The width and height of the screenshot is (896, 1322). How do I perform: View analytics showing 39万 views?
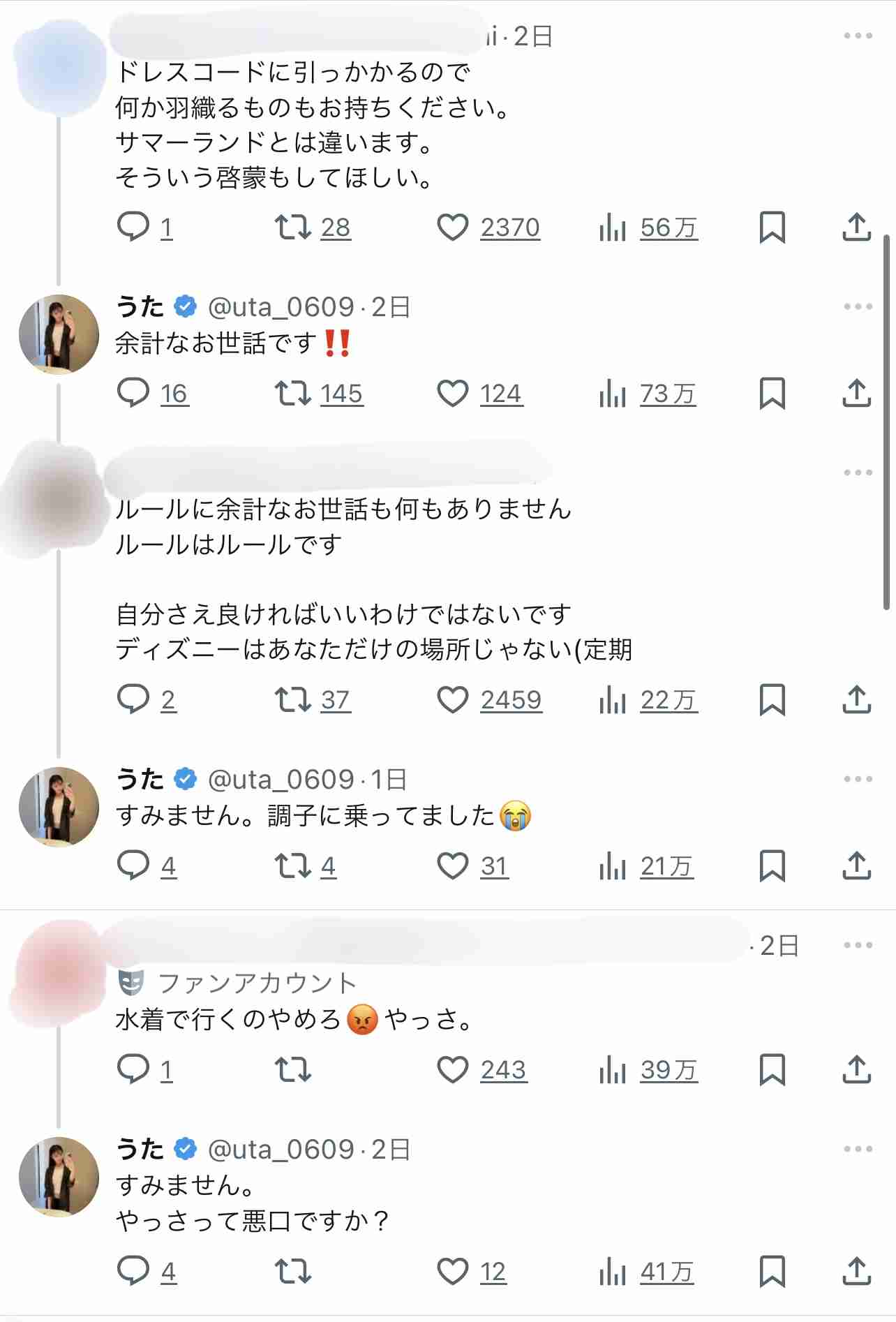pyautogui.click(x=648, y=1070)
